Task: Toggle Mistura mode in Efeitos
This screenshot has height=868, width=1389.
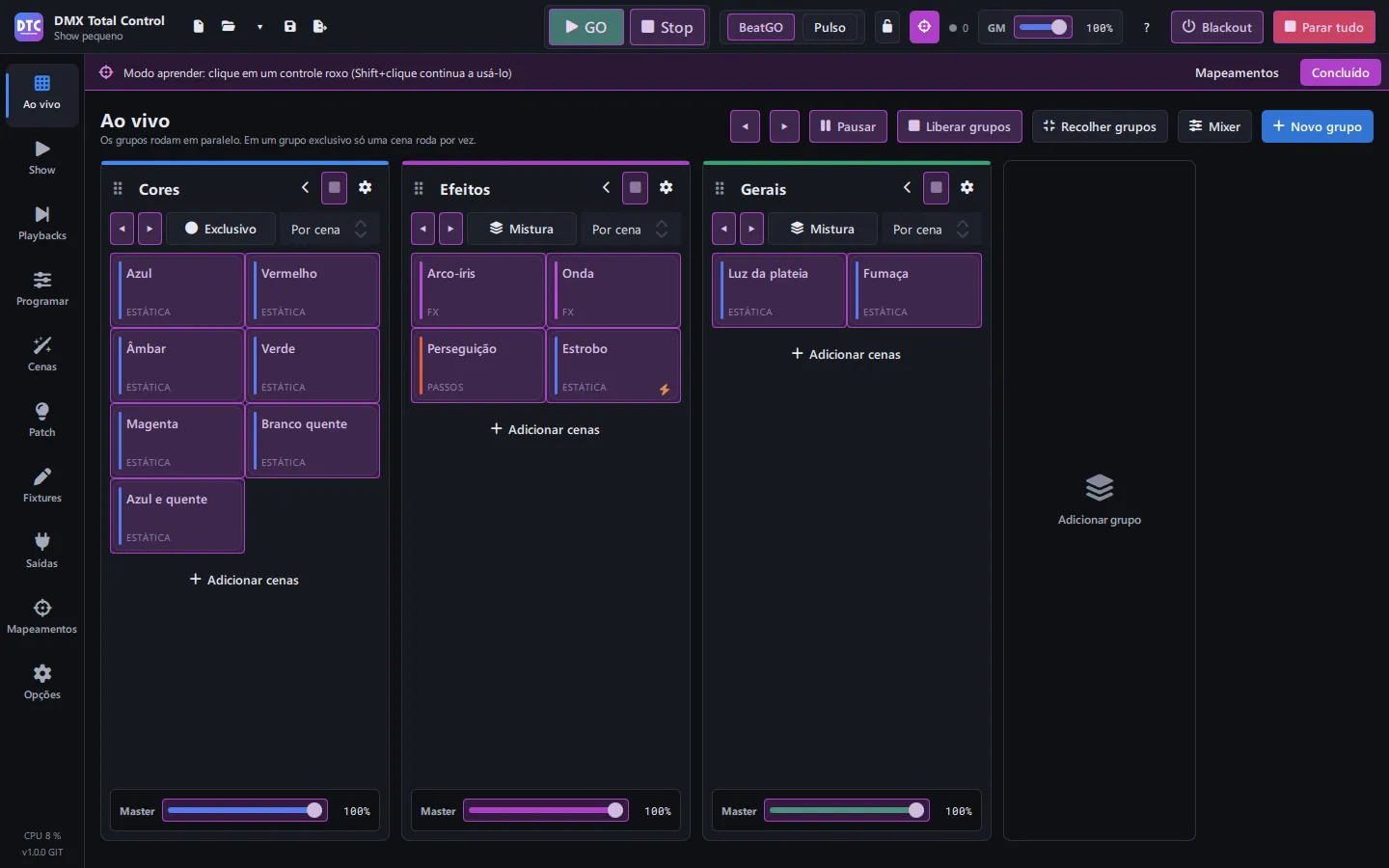Action: point(522,229)
